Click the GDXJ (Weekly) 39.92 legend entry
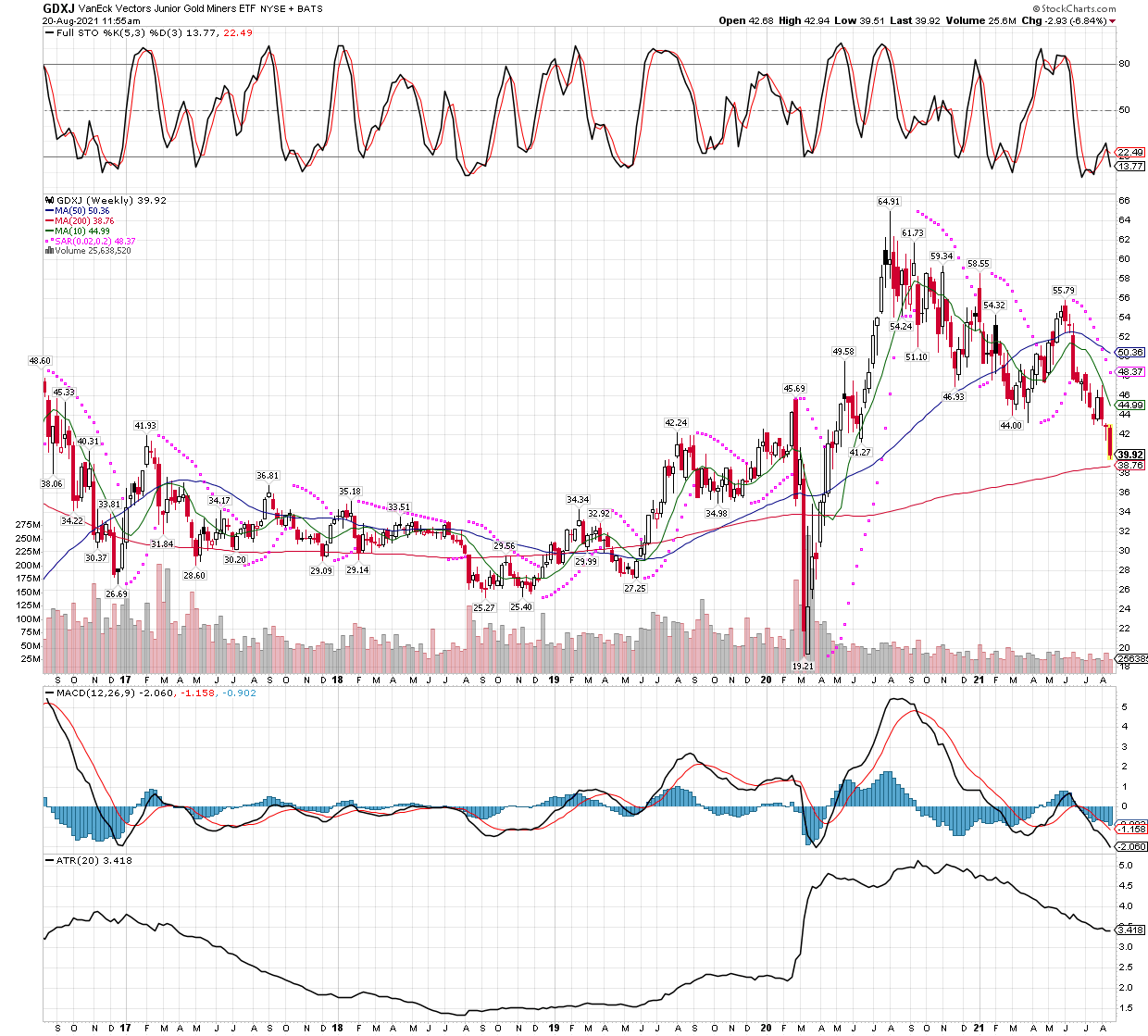 [111, 200]
